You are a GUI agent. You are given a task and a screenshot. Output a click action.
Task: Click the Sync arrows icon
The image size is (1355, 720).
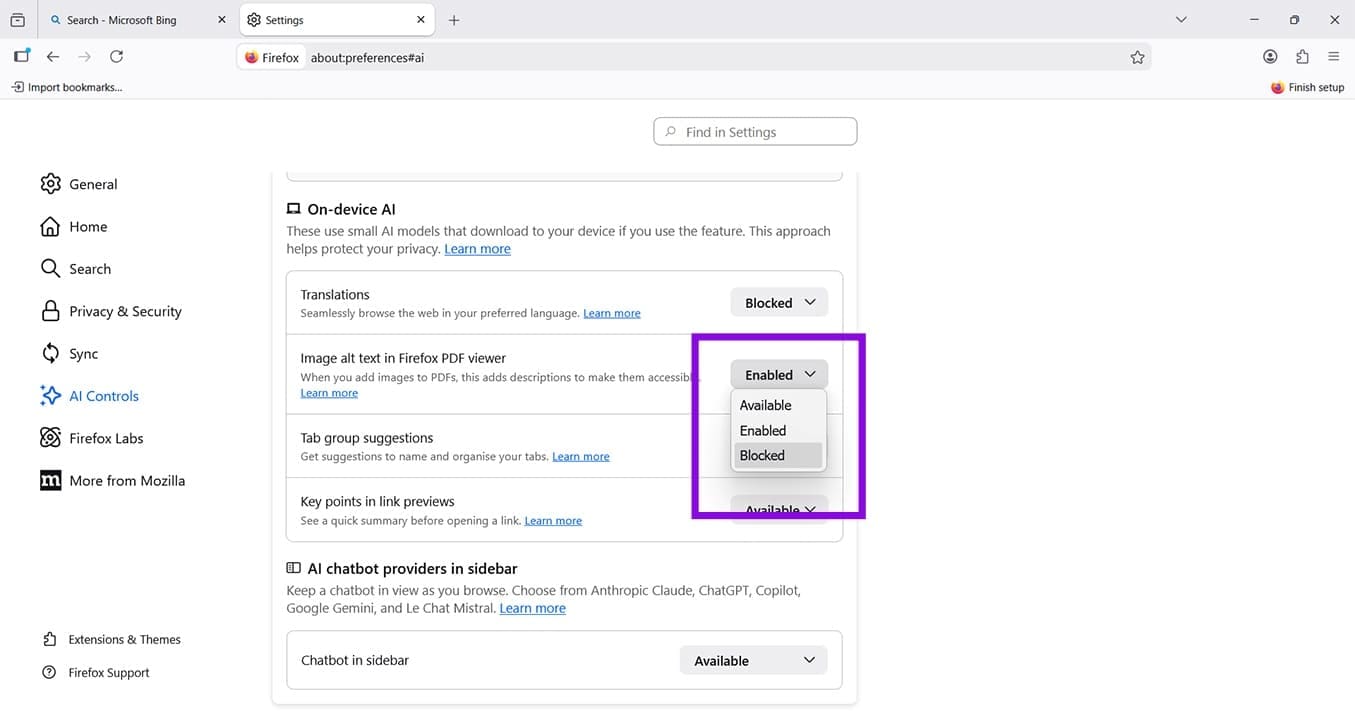50,354
